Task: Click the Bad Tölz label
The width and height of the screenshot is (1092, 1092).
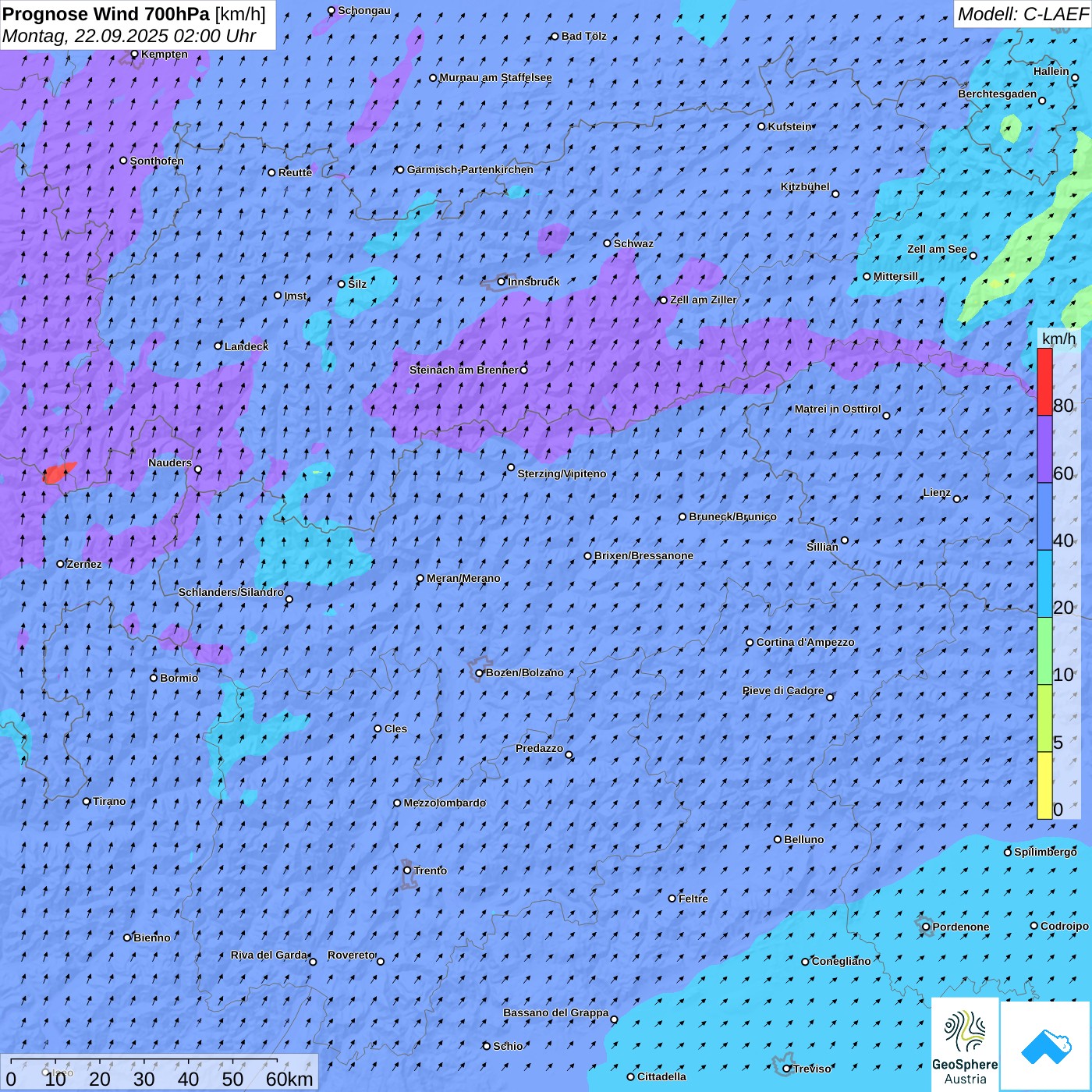Action: [583, 36]
